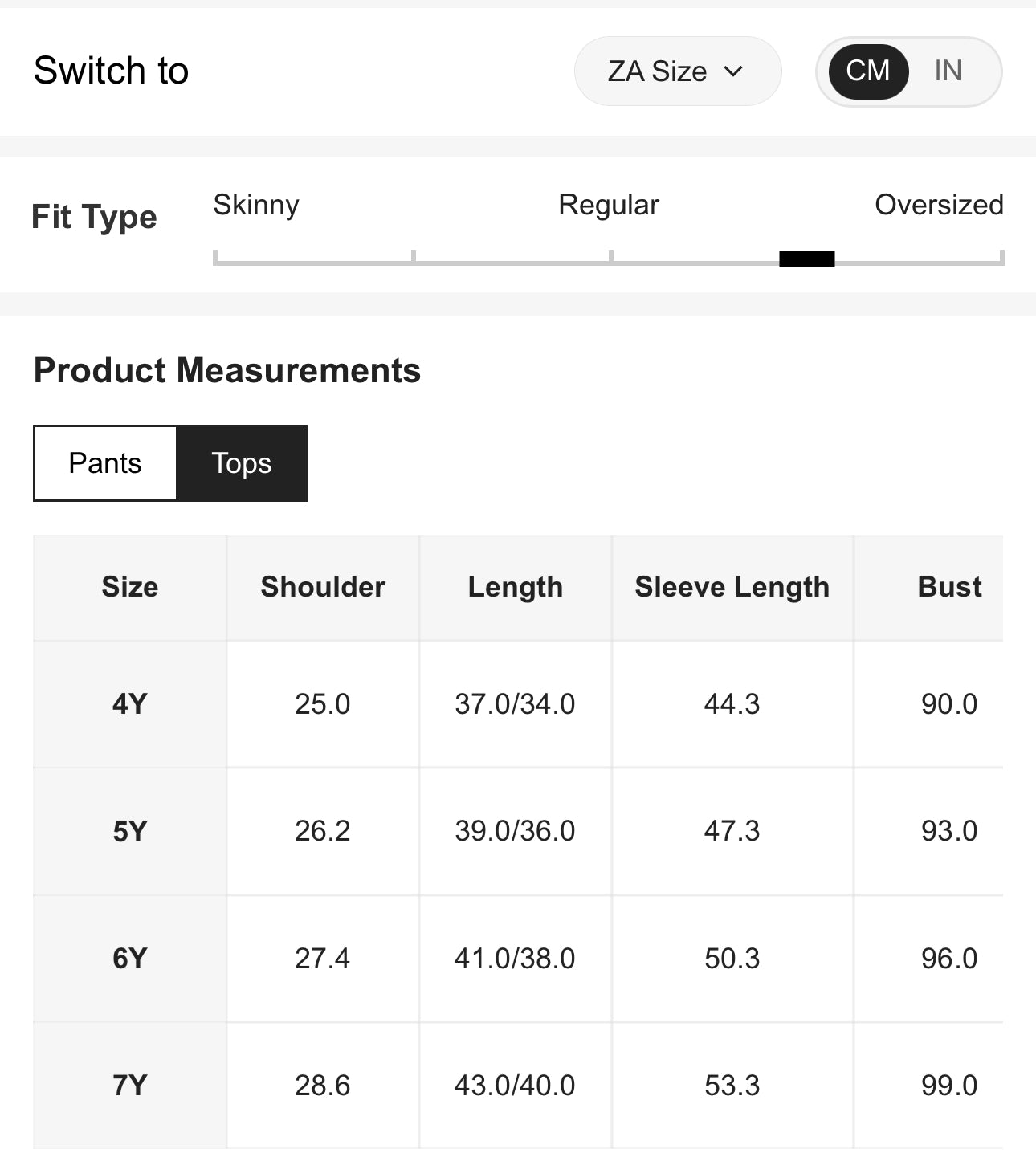Select the Pants measurements tab
Viewport: 1036px width, 1157px height.
105,463
